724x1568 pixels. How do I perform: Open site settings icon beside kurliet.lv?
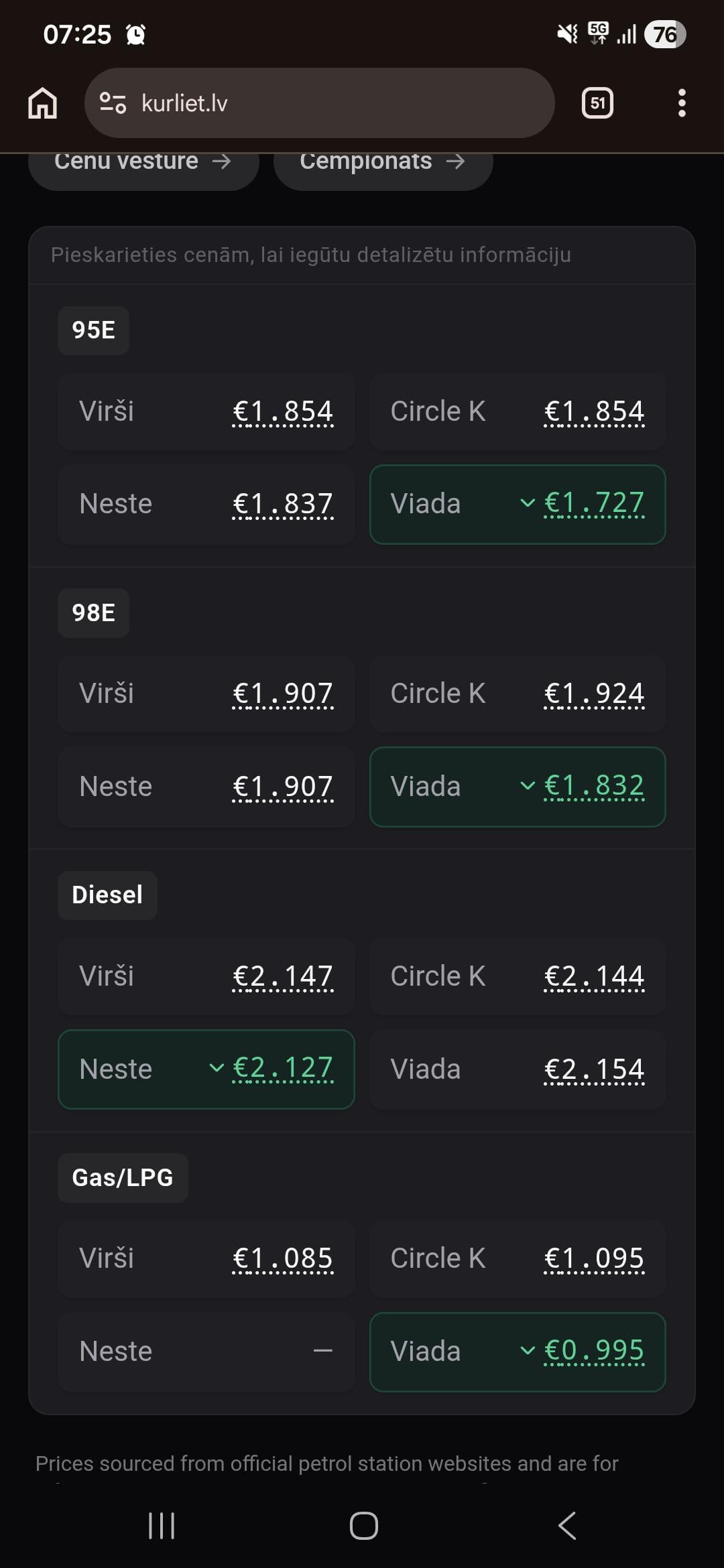coord(113,103)
